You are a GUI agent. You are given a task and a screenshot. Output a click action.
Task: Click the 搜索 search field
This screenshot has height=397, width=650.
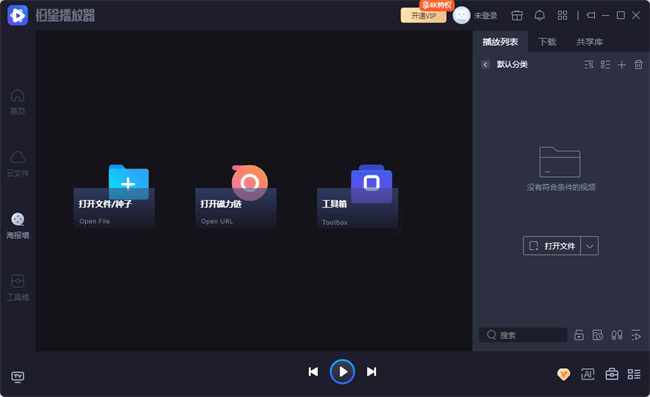point(523,335)
